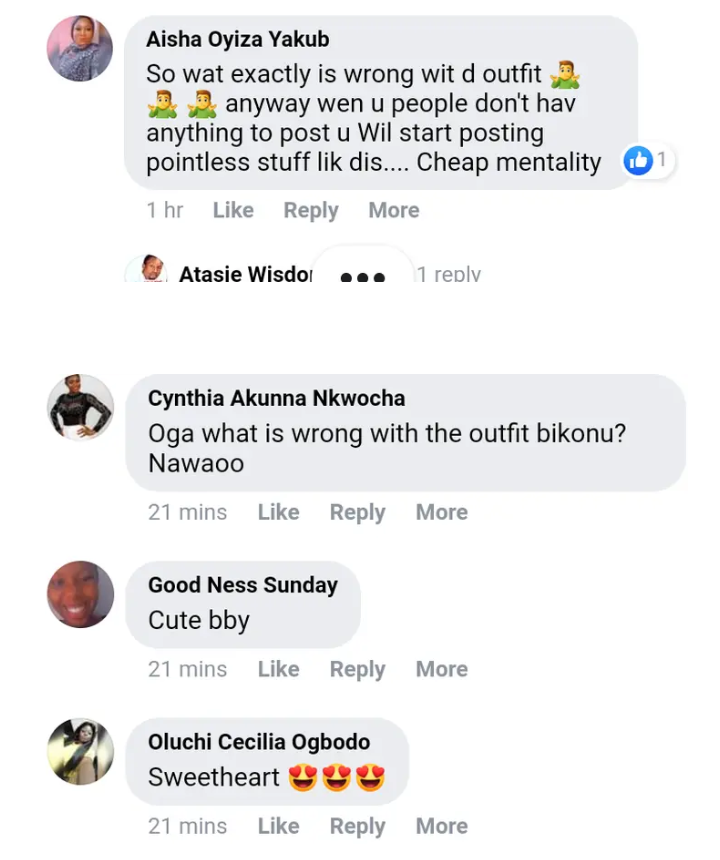Open More options on Cynthia's comment
Image resolution: width=720 pixels, height=860 pixels.
pos(442,512)
